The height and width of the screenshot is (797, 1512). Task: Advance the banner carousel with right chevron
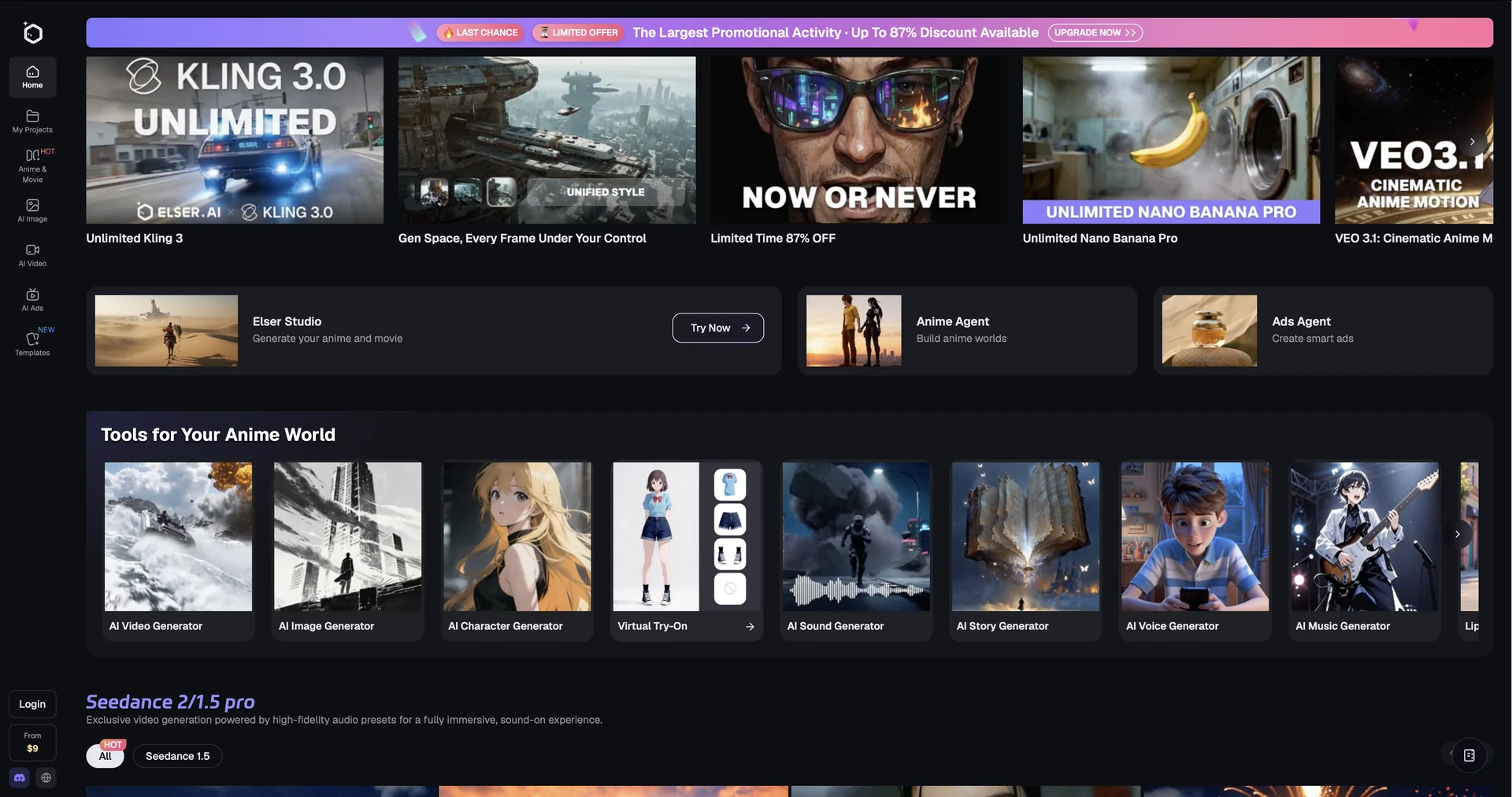tap(1472, 142)
